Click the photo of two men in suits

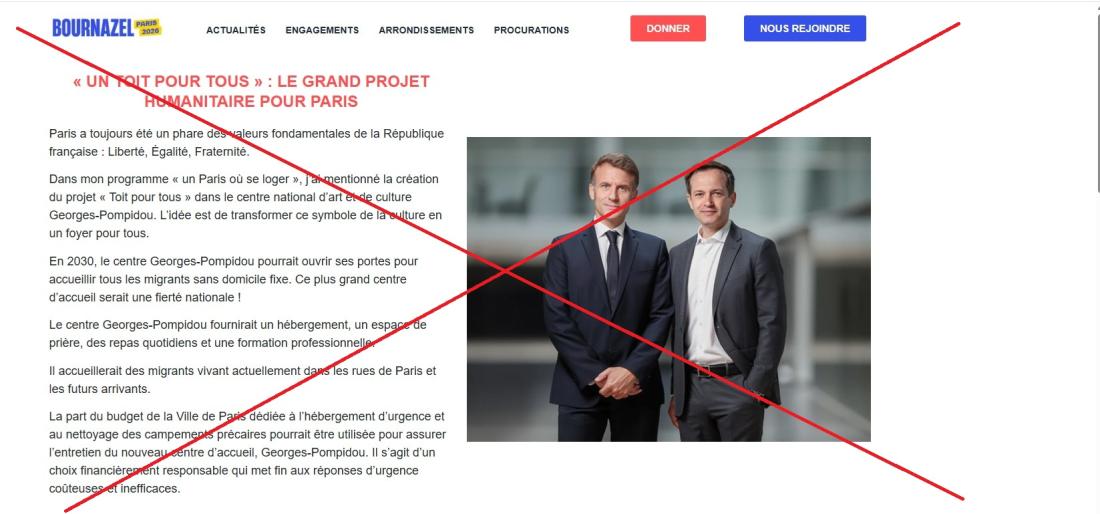coord(669,289)
